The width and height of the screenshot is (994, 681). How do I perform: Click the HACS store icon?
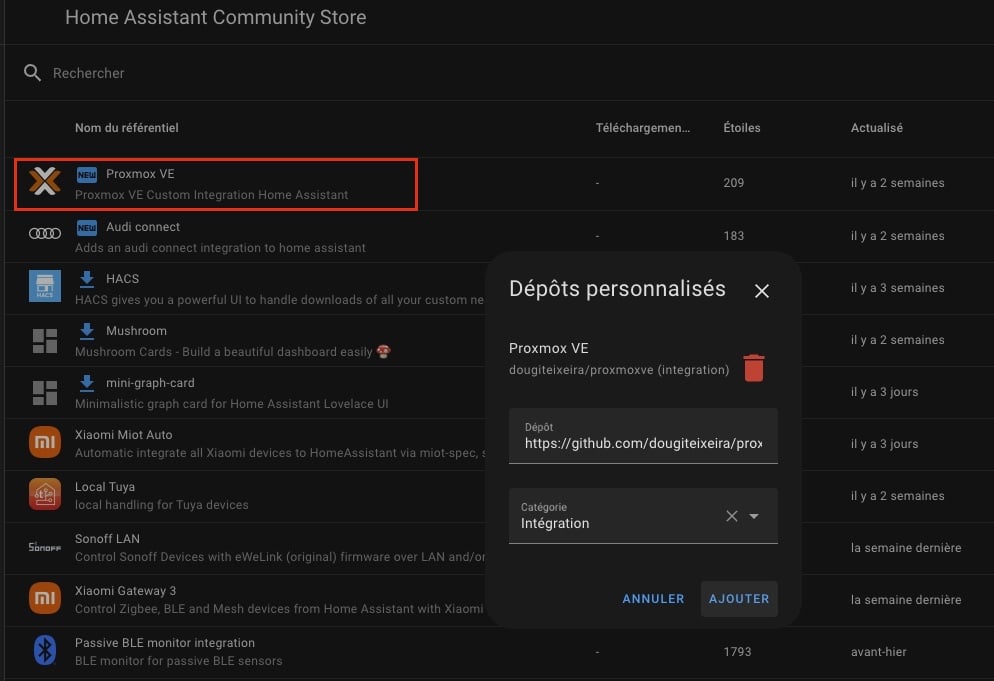(44, 286)
